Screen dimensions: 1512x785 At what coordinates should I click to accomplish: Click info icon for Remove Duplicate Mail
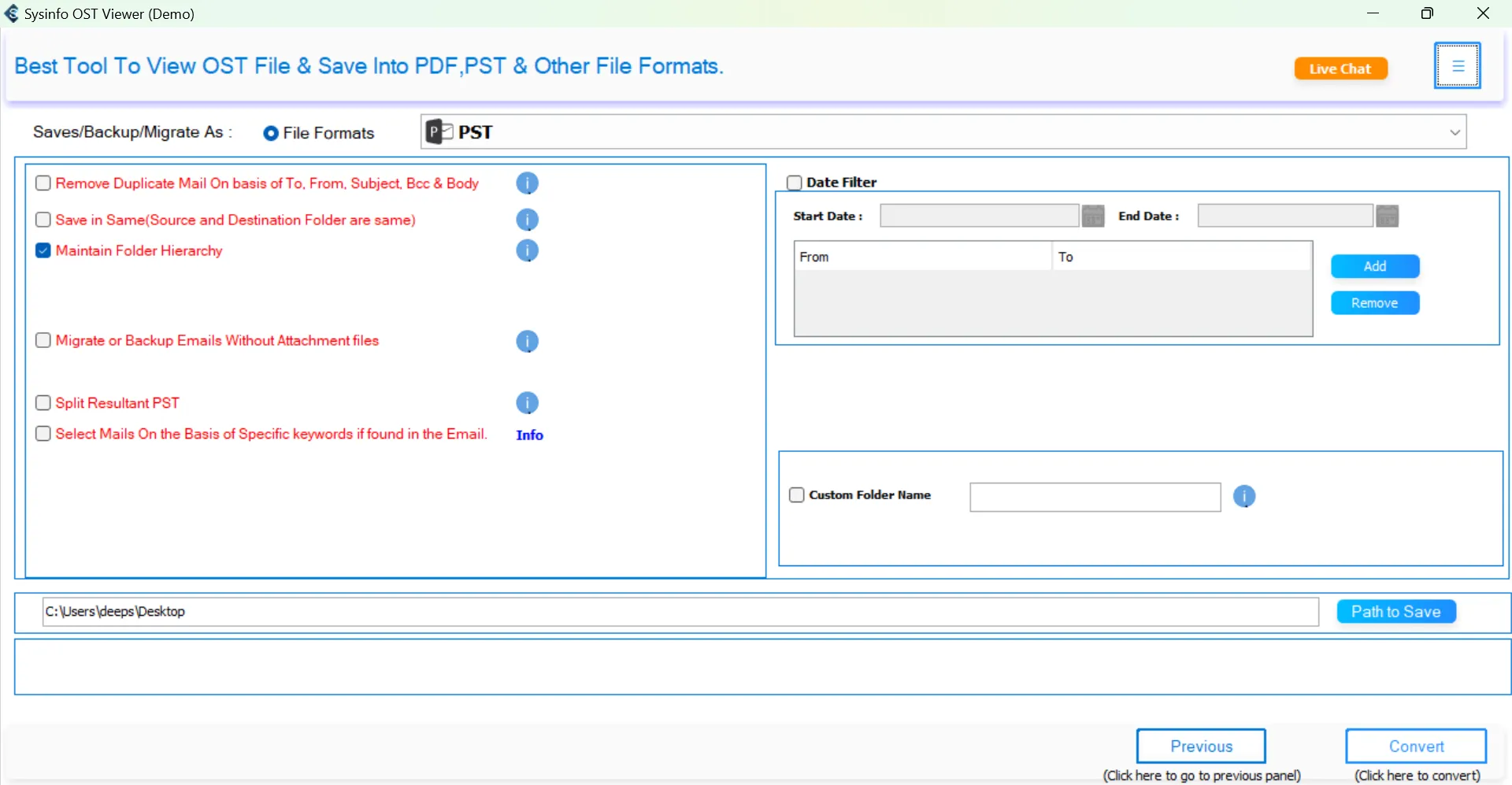[x=527, y=183]
